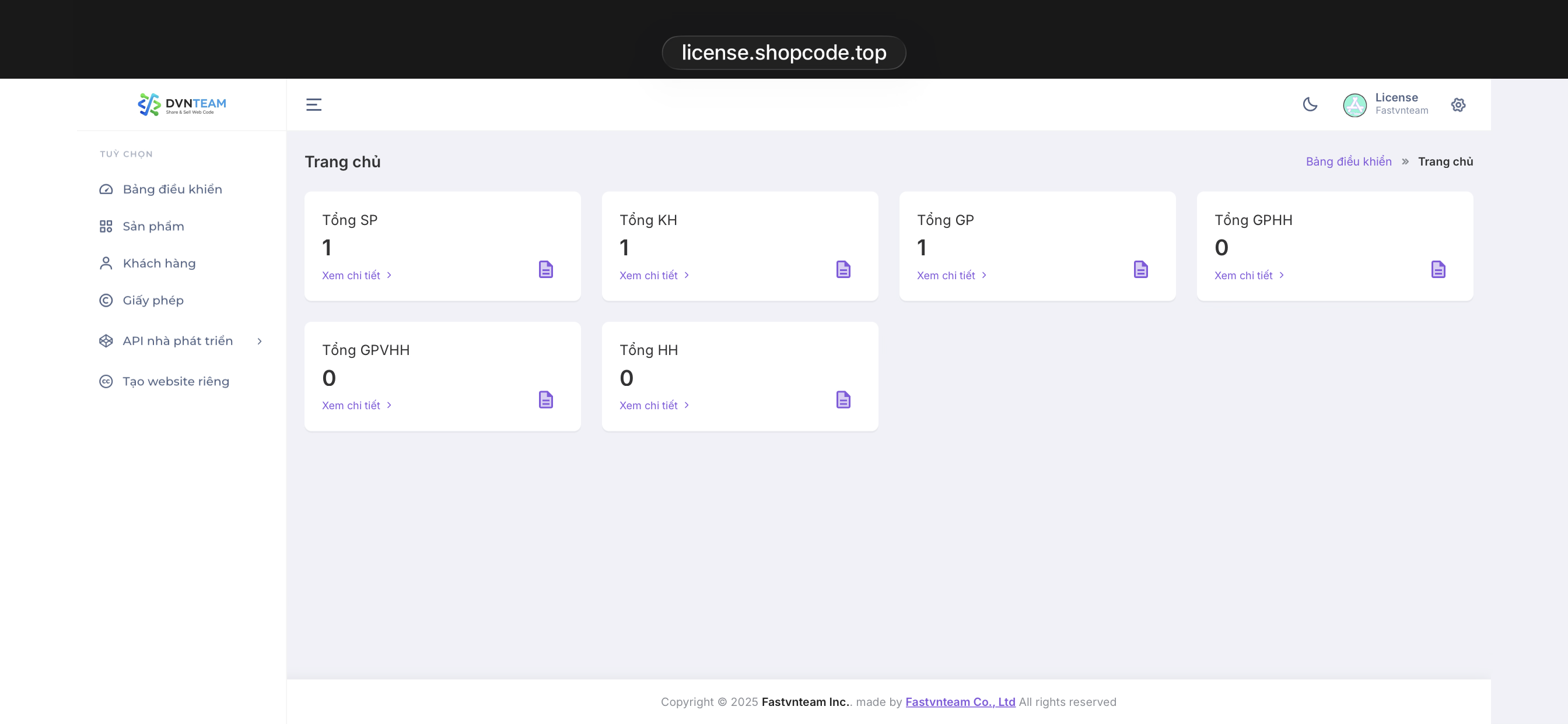The image size is (1568, 724).
Task: Open the Bảng điều khiển menu item
Action: 171,189
